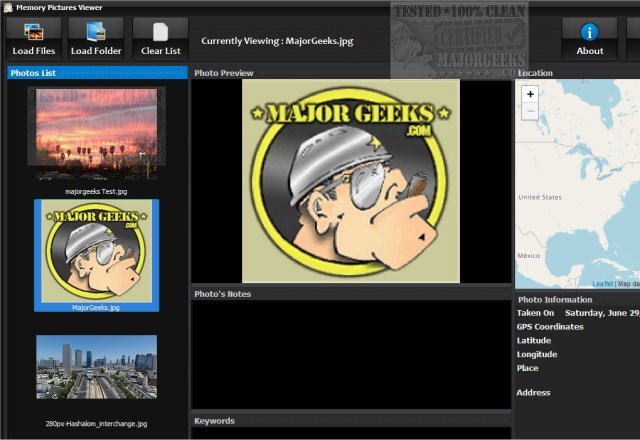Zoom in on the map with plus
Screen dimensions: 640x440
click(x=530, y=94)
